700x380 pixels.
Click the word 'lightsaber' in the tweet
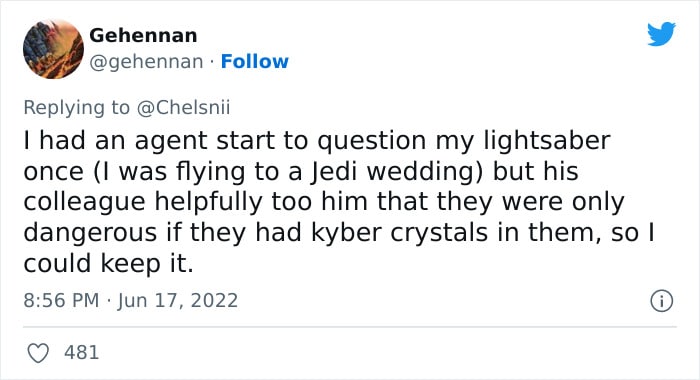(x=547, y=141)
